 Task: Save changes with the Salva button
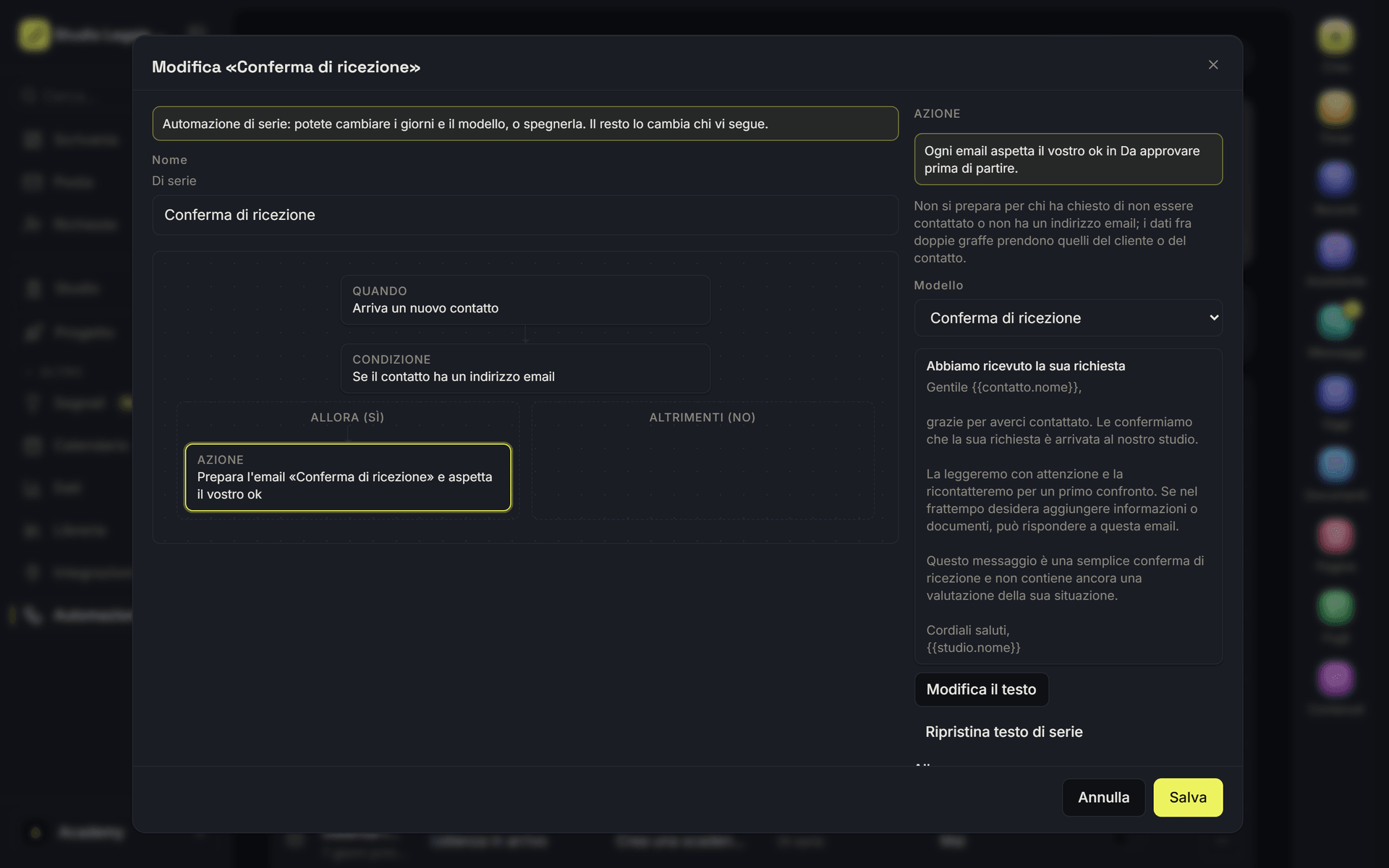(1188, 797)
